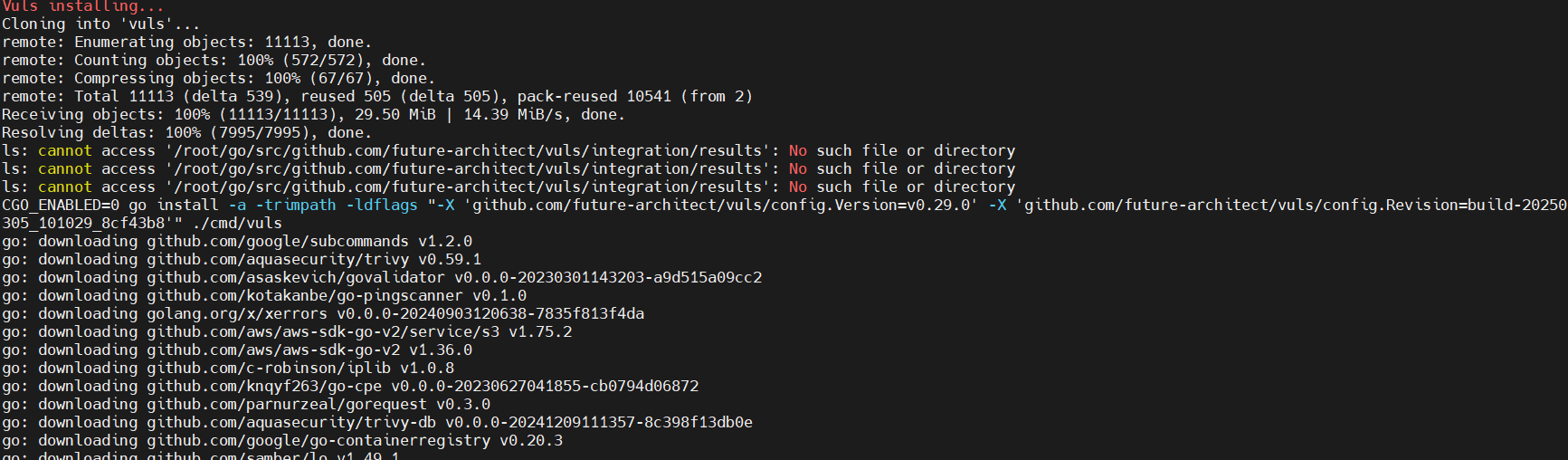1568x460 pixels.
Task: Click the "Resolving deltas: 100% (7995/7995)" line
Action: 184,133
